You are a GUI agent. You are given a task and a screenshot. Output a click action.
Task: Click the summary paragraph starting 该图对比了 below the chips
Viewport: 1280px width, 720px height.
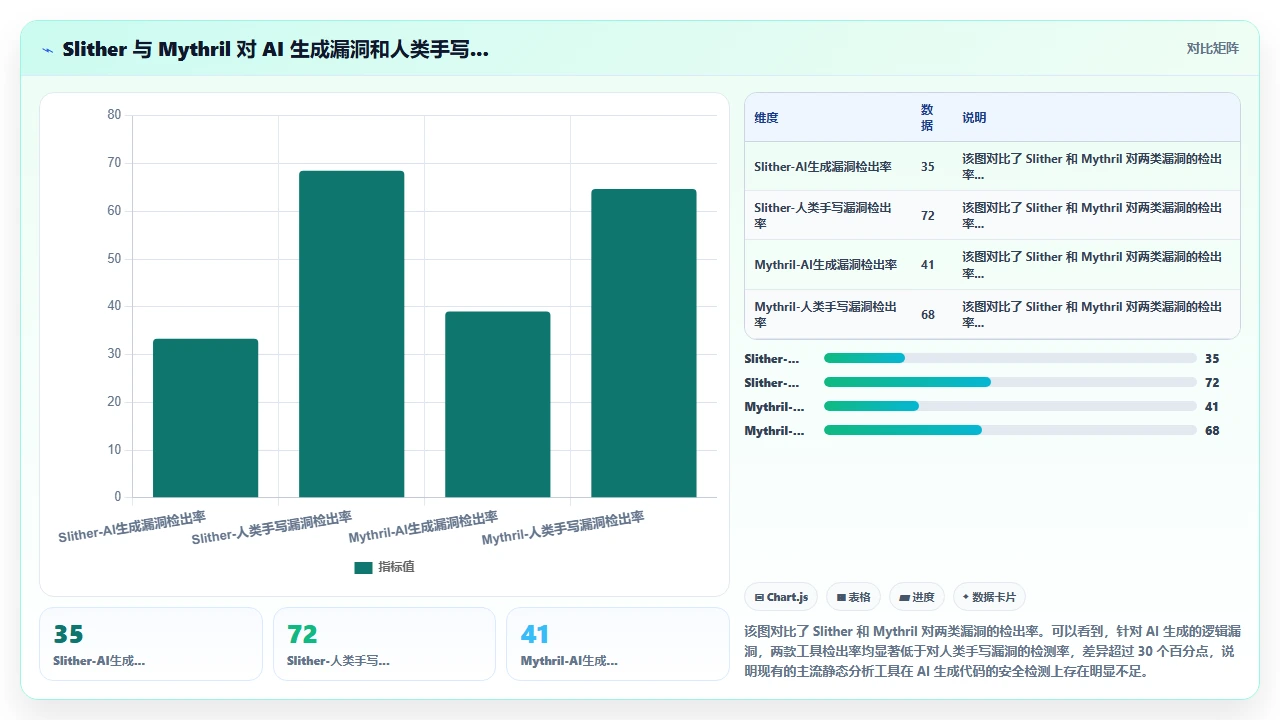pyautogui.click(x=993, y=652)
